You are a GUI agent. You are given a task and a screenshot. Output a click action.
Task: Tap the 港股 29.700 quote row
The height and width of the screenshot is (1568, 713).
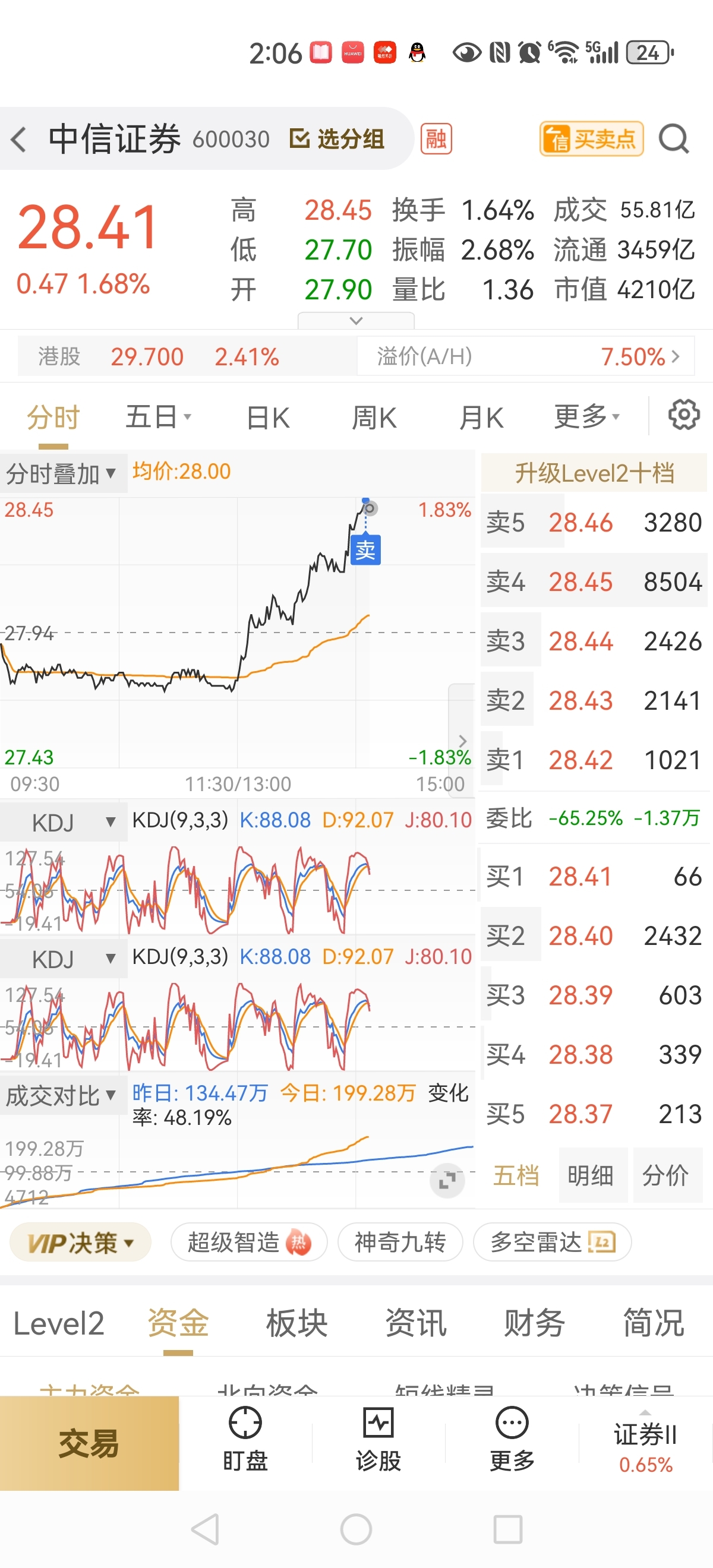pyautogui.click(x=188, y=356)
